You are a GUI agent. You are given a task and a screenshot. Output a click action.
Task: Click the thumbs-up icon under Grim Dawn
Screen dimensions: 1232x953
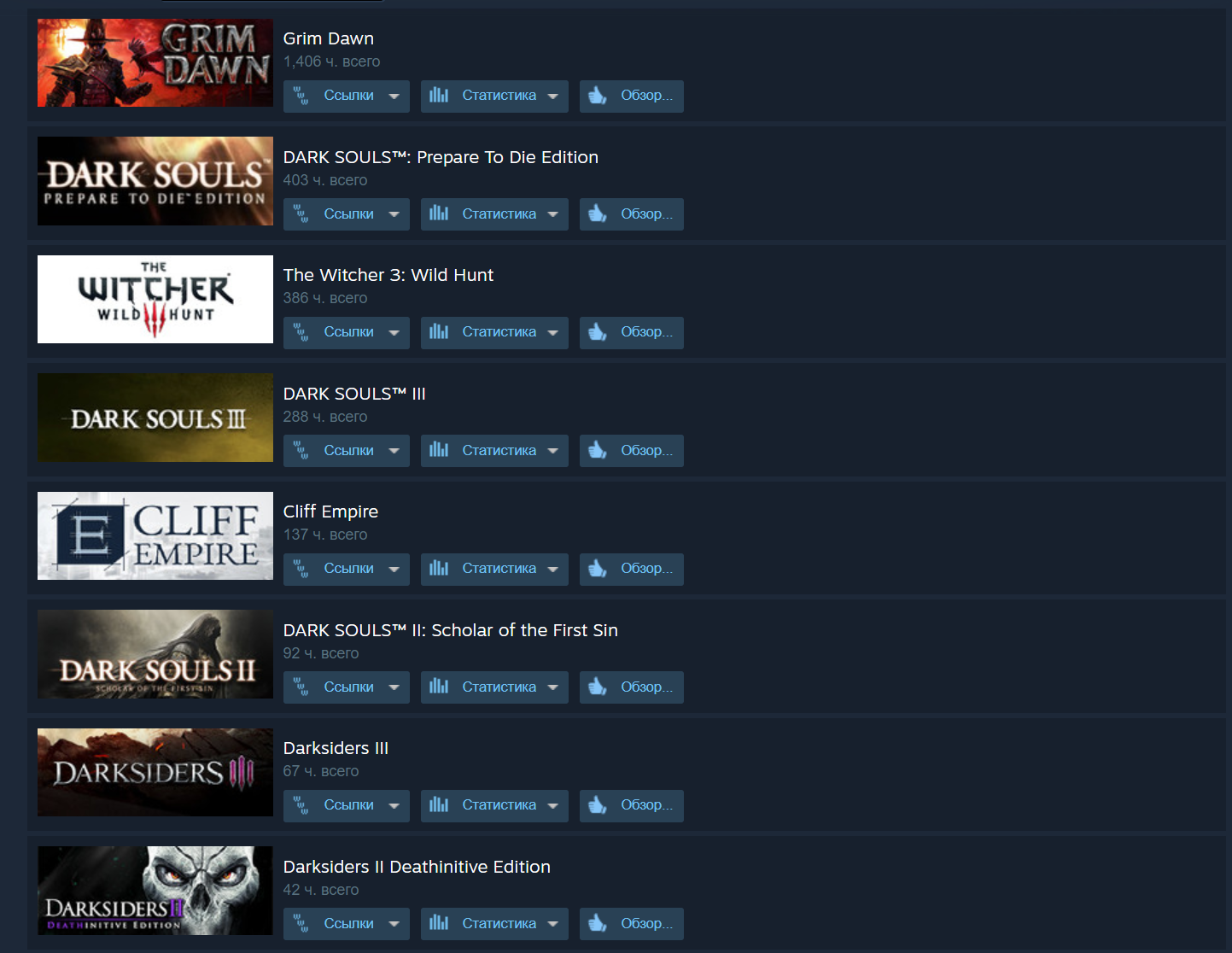point(598,96)
